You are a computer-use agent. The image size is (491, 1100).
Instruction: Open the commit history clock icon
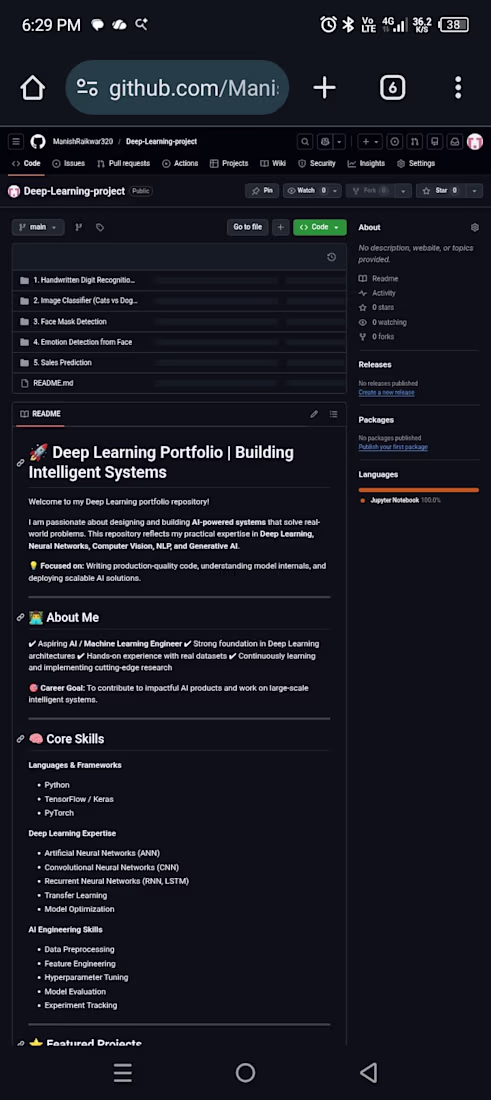[x=332, y=257]
